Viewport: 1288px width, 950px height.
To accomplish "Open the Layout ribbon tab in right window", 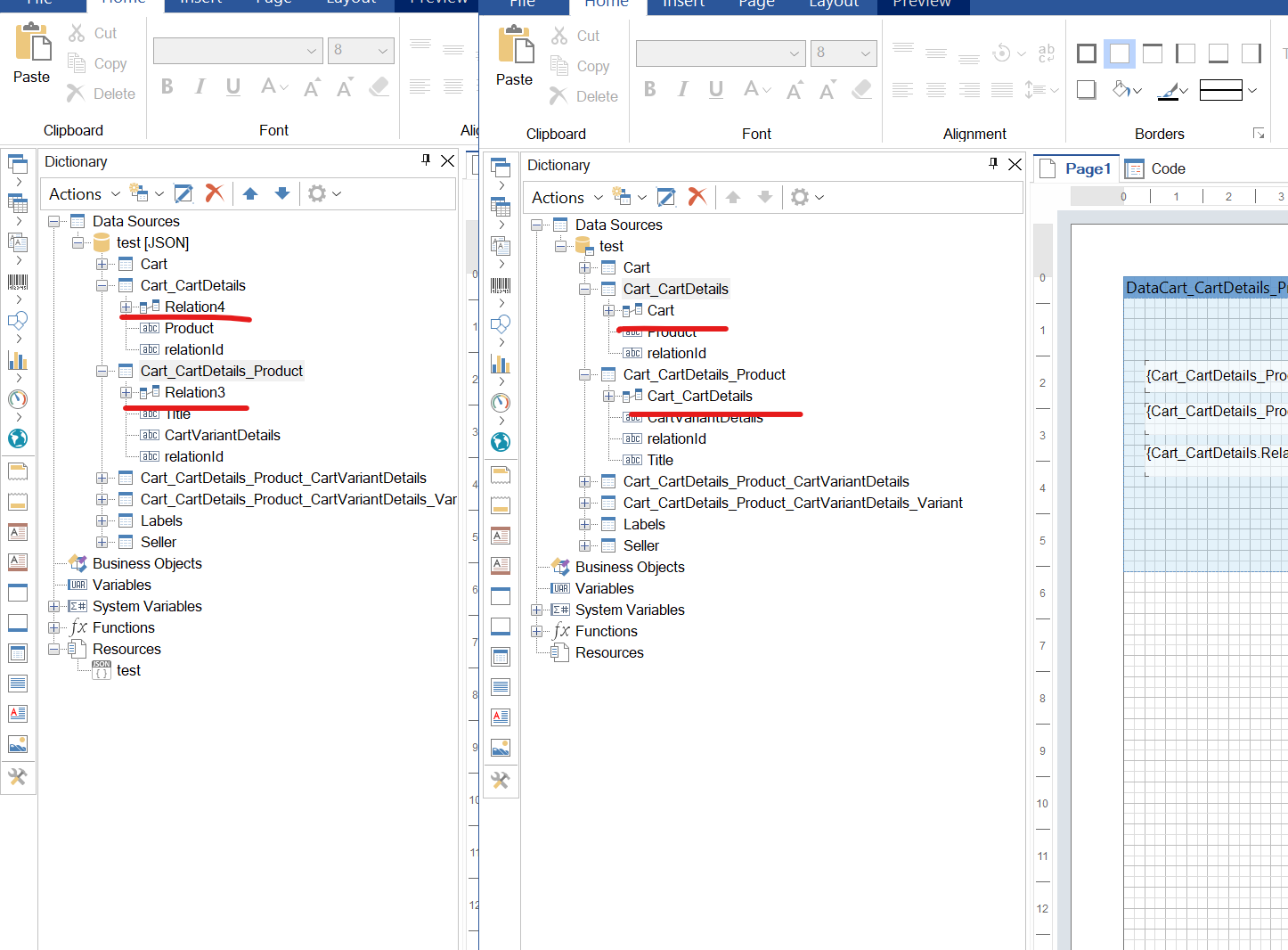I will 834,4.
